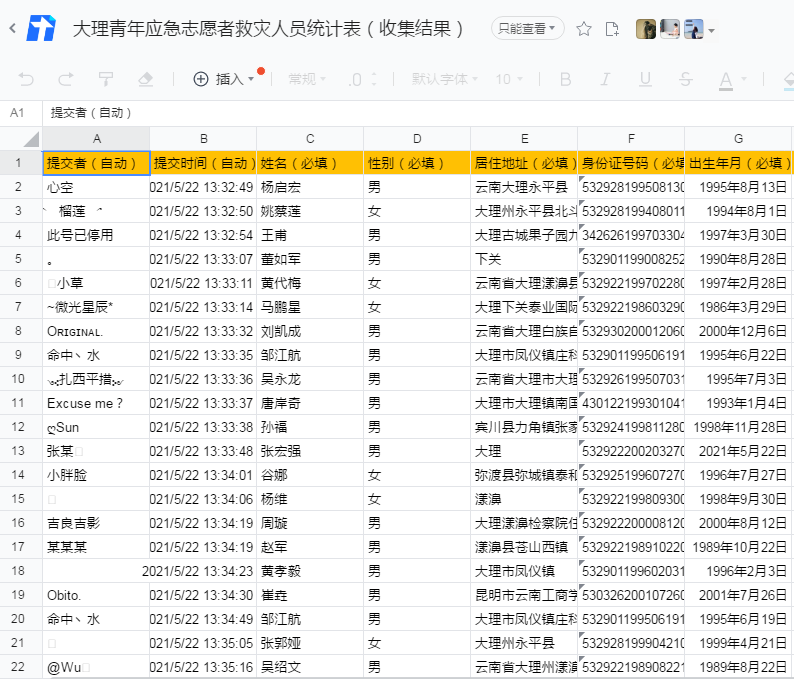Image resolution: width=794 pixels, height=679 pixels.
Task: Toggle italic text style
Action: (x=605, y=79)
